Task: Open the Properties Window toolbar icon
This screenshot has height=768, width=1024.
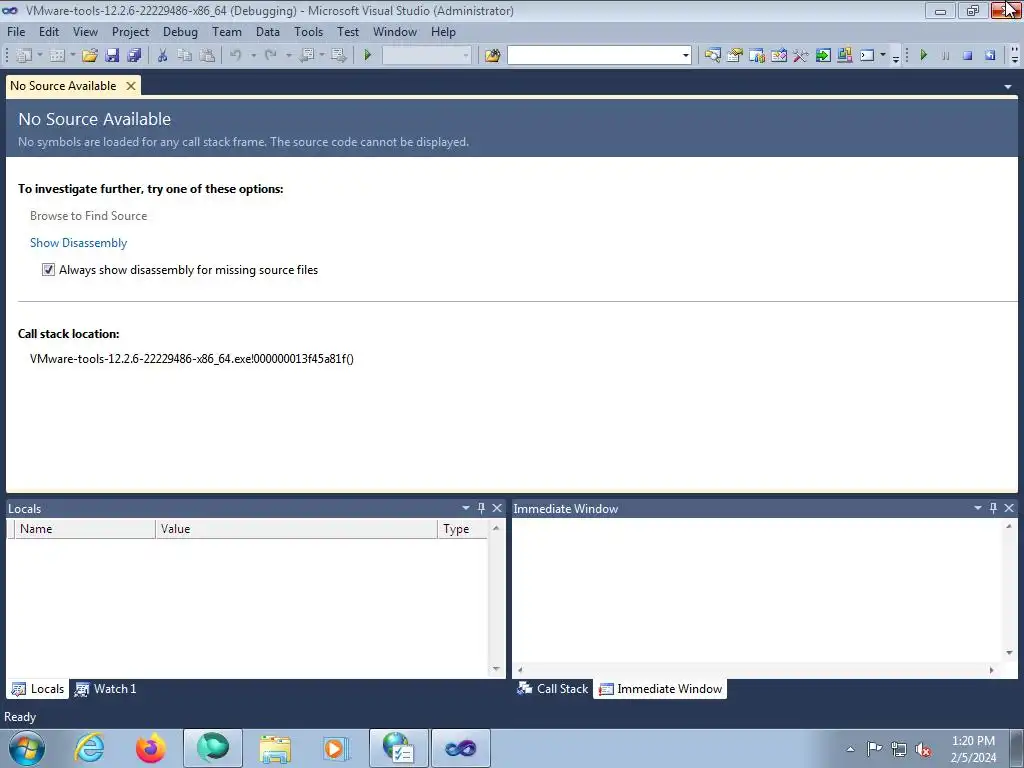Action: [x=735, y=56]
